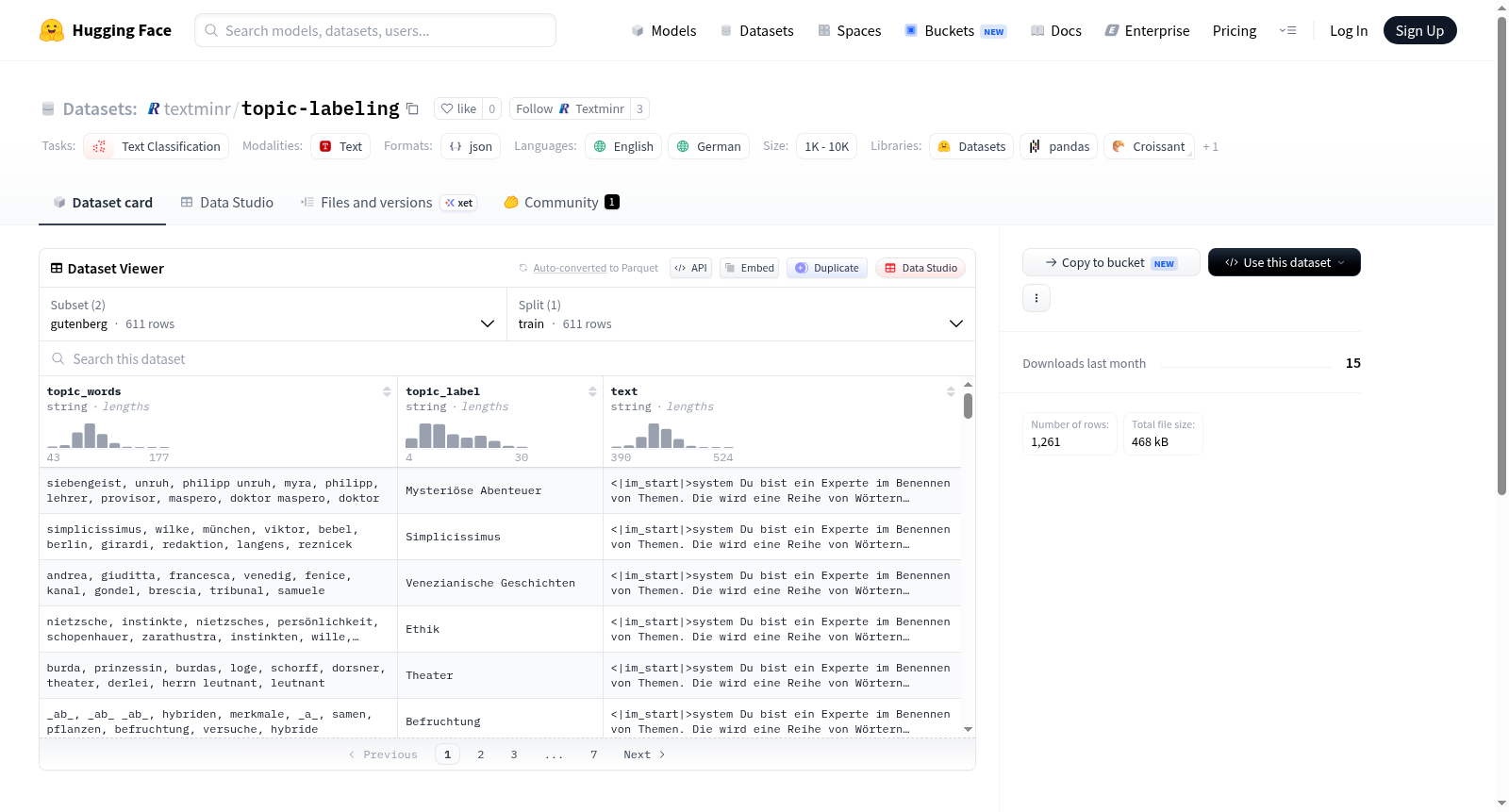1509x812 pixels.
Task: Click the page vertical scrollbar
Action: (1502, 255)
